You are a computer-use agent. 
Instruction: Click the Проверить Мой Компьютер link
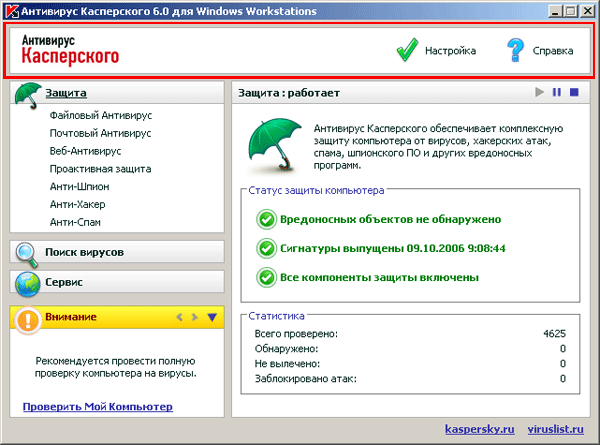[98, 407]
